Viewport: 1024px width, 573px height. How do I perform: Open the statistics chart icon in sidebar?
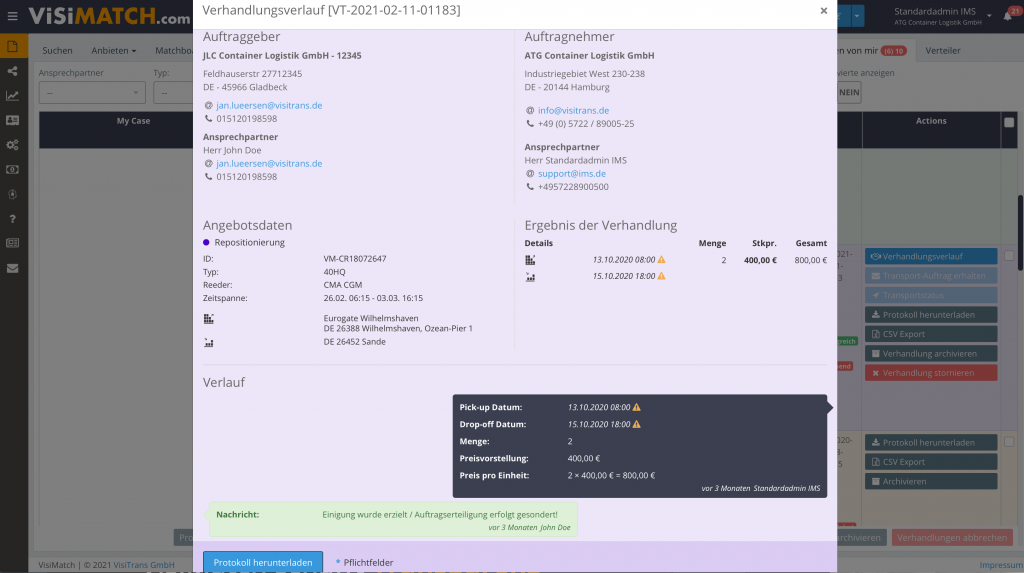12,95
